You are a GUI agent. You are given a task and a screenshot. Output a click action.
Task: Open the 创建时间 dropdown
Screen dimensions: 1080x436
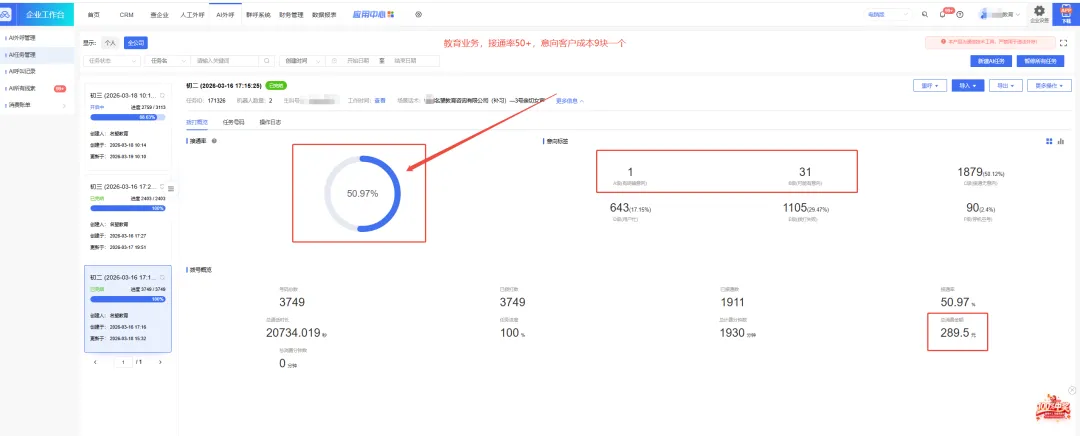[x=303, y=61]
